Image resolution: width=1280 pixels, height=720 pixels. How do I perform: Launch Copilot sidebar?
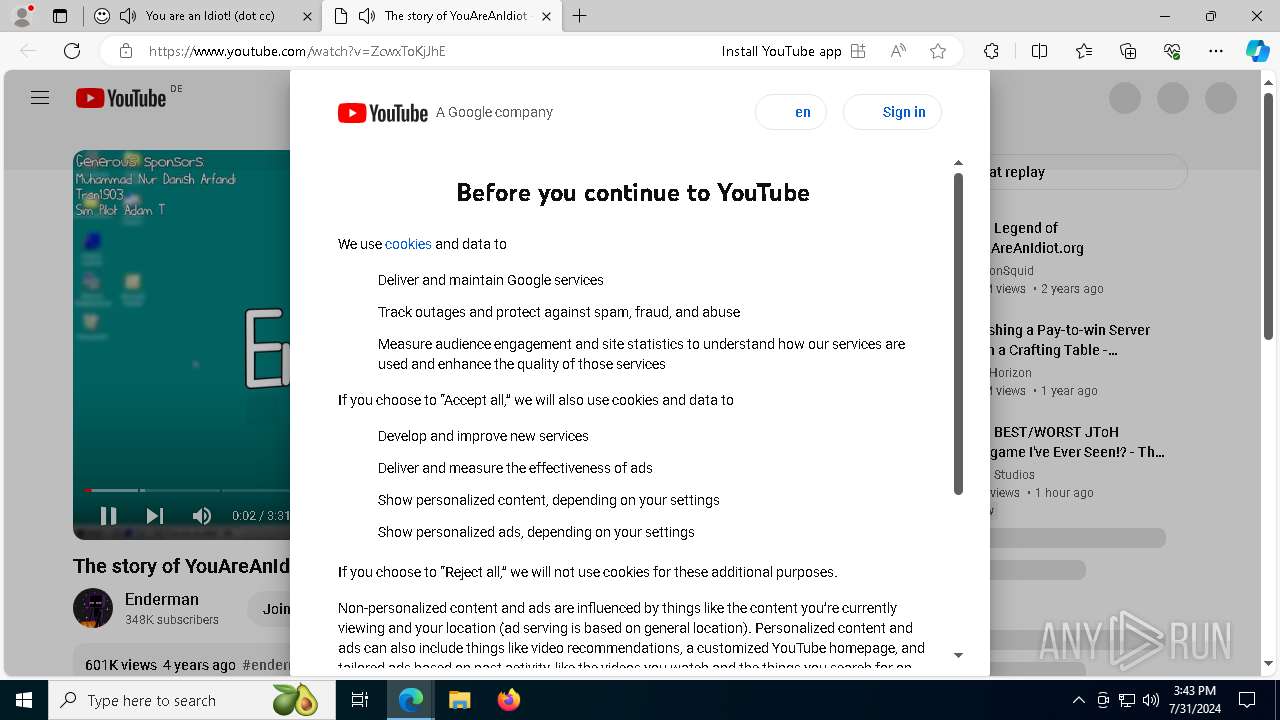coord(1257,51)
